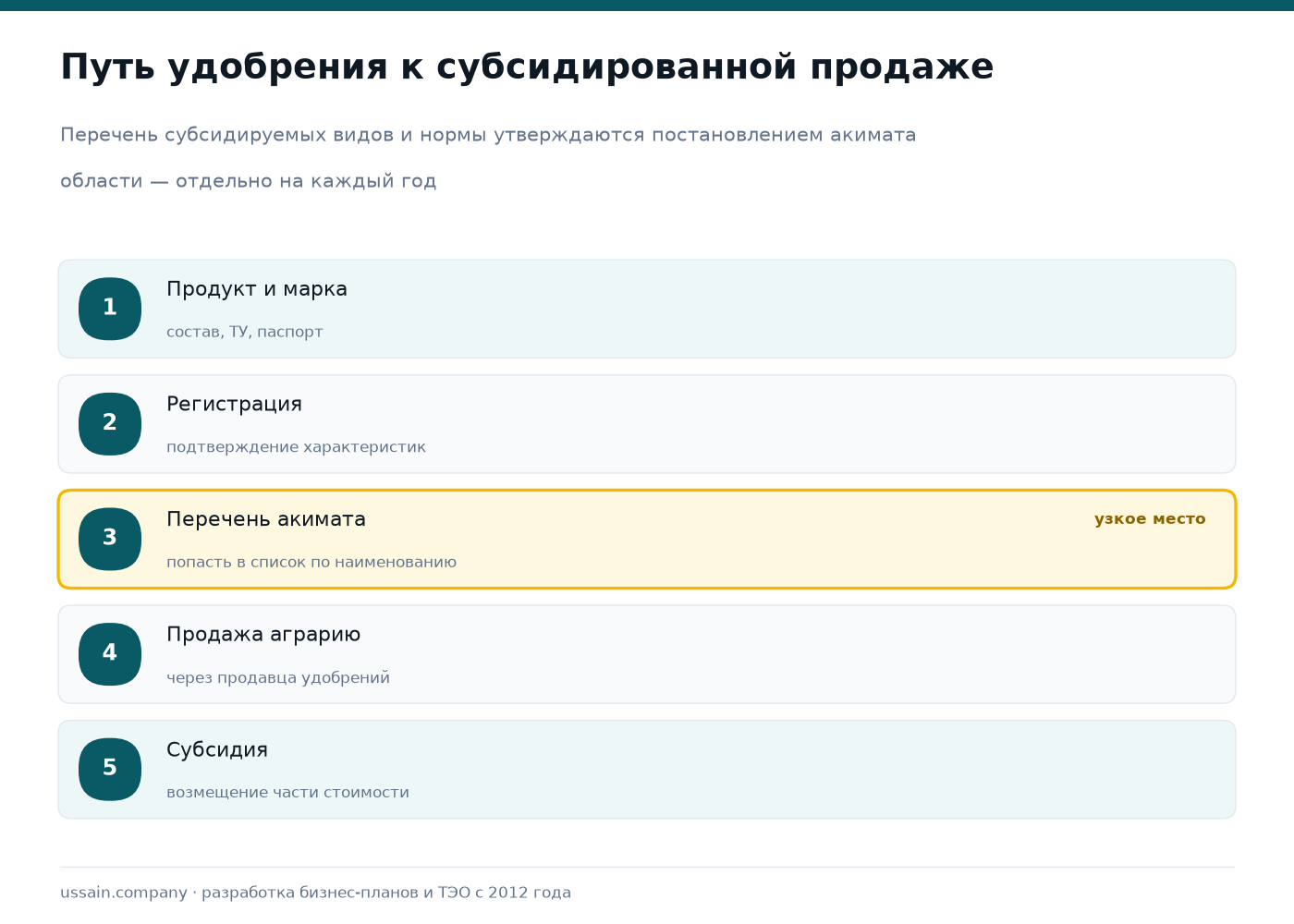Click the subtitle line 'области — отдельно на каждый год'
The width and height of the screenshot is (1294, 924).
click(249, 181)
